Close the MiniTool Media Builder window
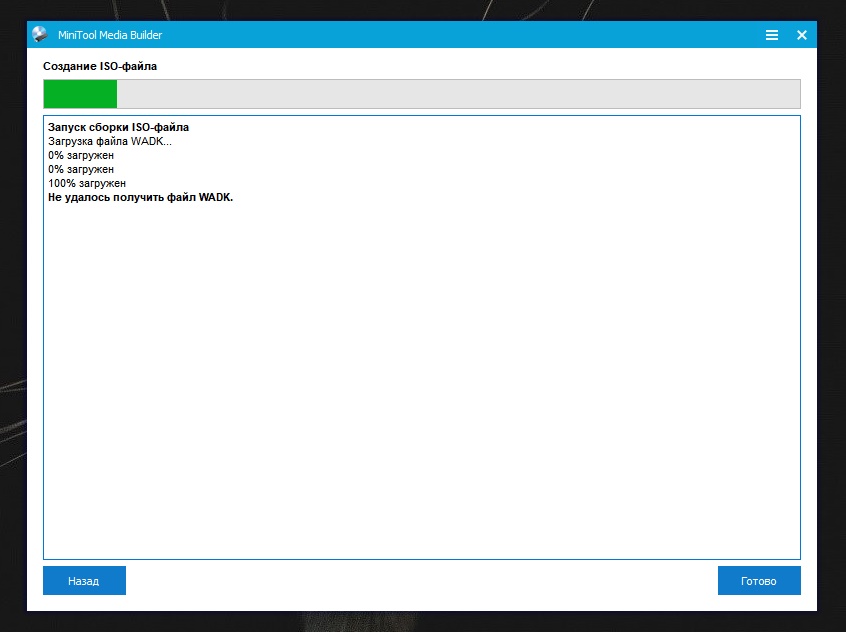 click(x=802, y=35)
